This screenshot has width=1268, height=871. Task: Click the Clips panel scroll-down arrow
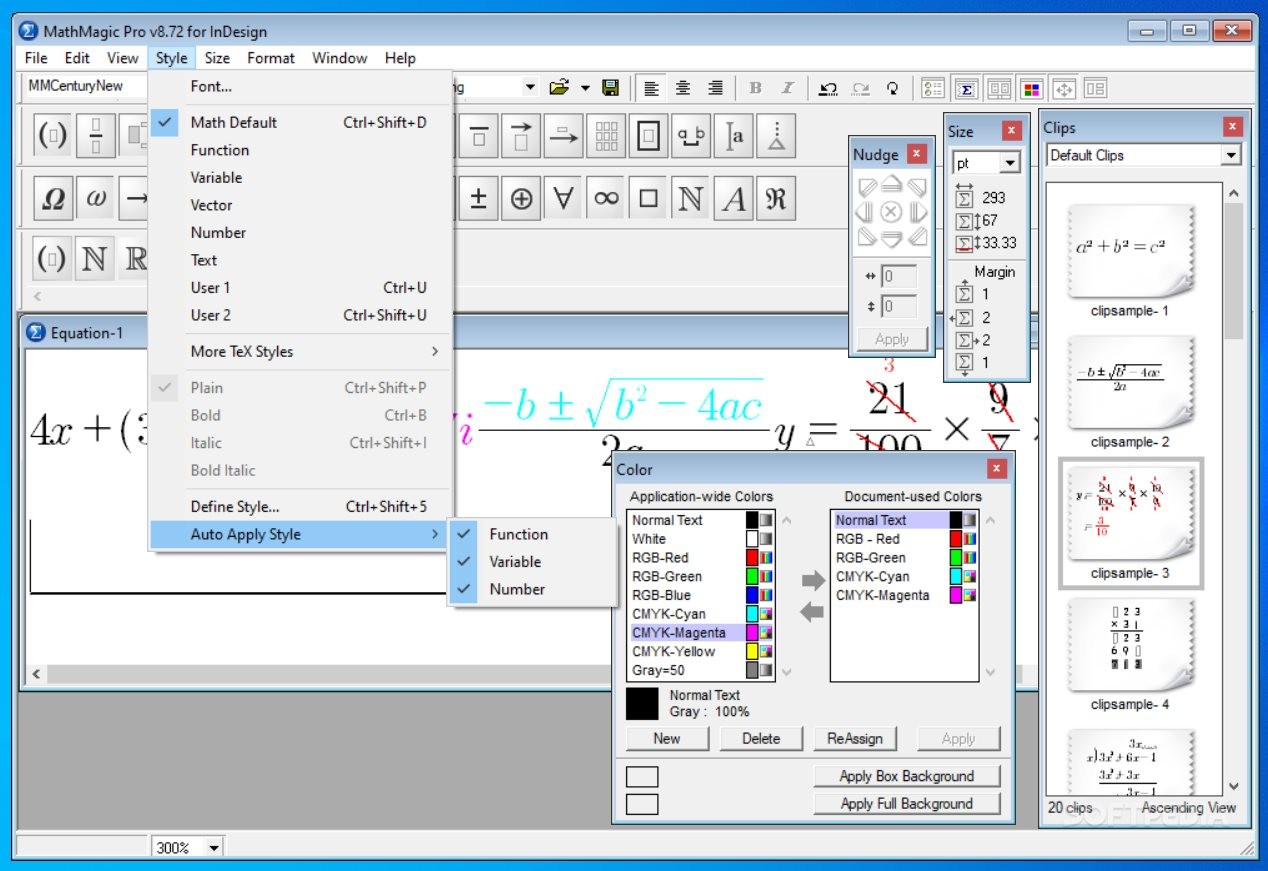(1233, 787)
